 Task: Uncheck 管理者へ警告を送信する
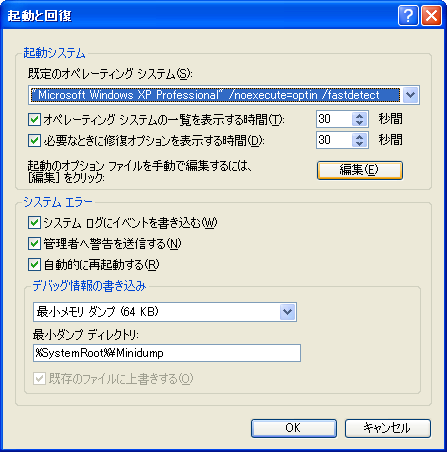point(34,244)
